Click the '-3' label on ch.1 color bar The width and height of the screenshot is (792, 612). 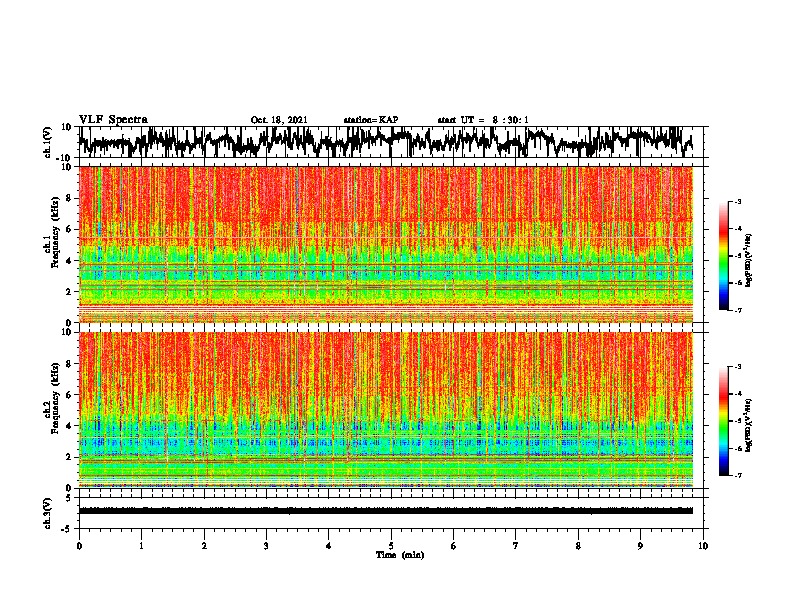point(737,201)
